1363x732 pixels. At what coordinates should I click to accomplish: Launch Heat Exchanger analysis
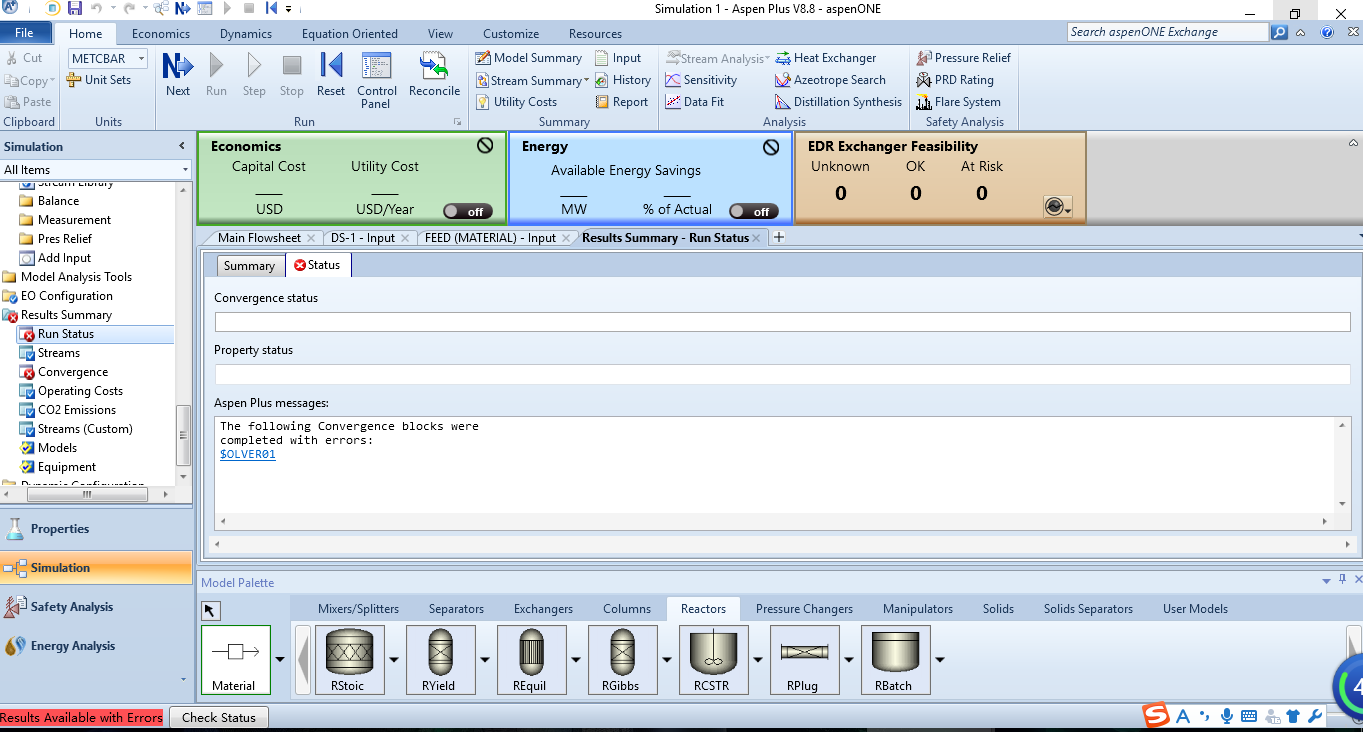pos(826,58)
